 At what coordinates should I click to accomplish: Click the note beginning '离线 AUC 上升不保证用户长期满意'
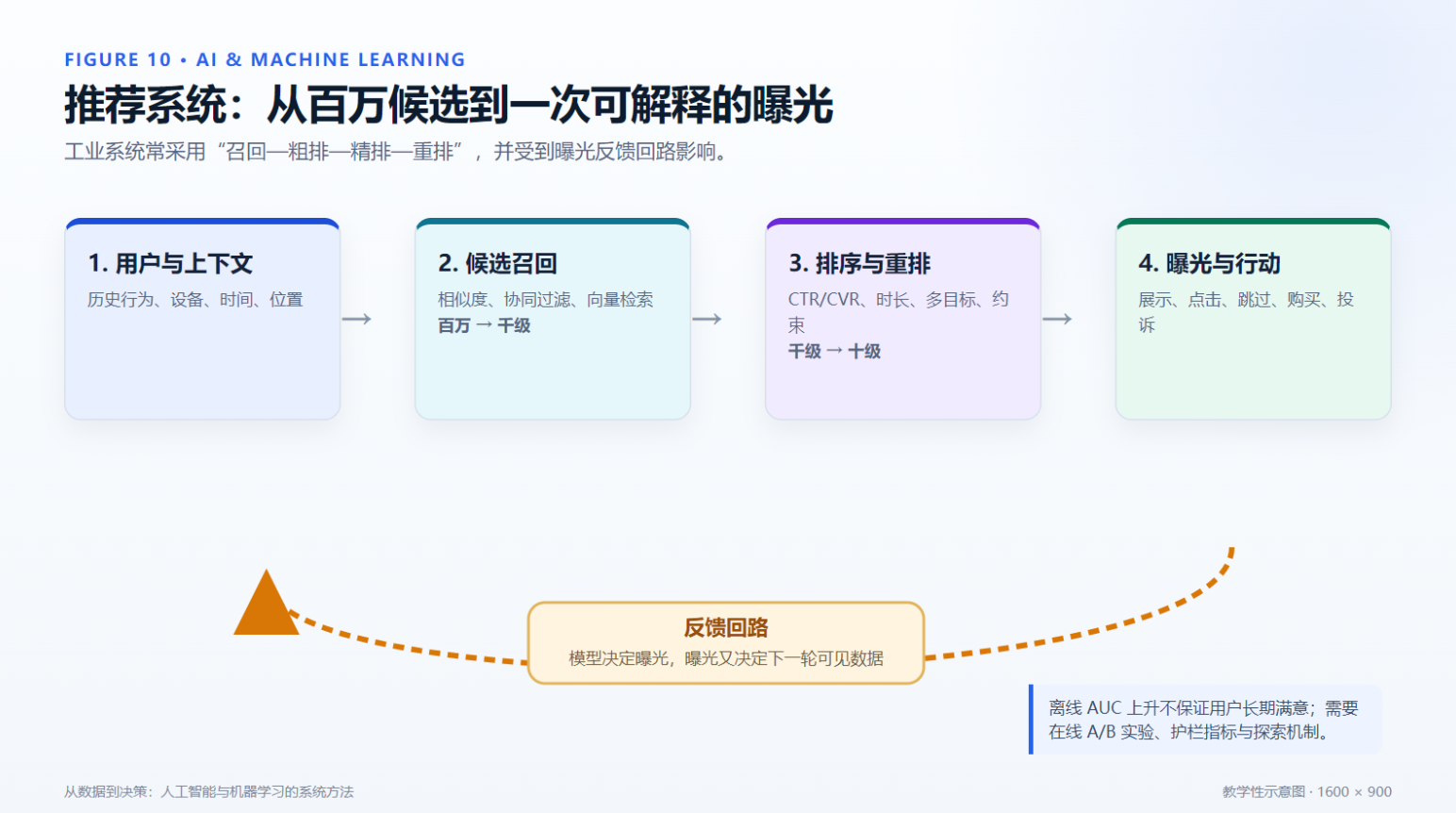point(1204,720)
